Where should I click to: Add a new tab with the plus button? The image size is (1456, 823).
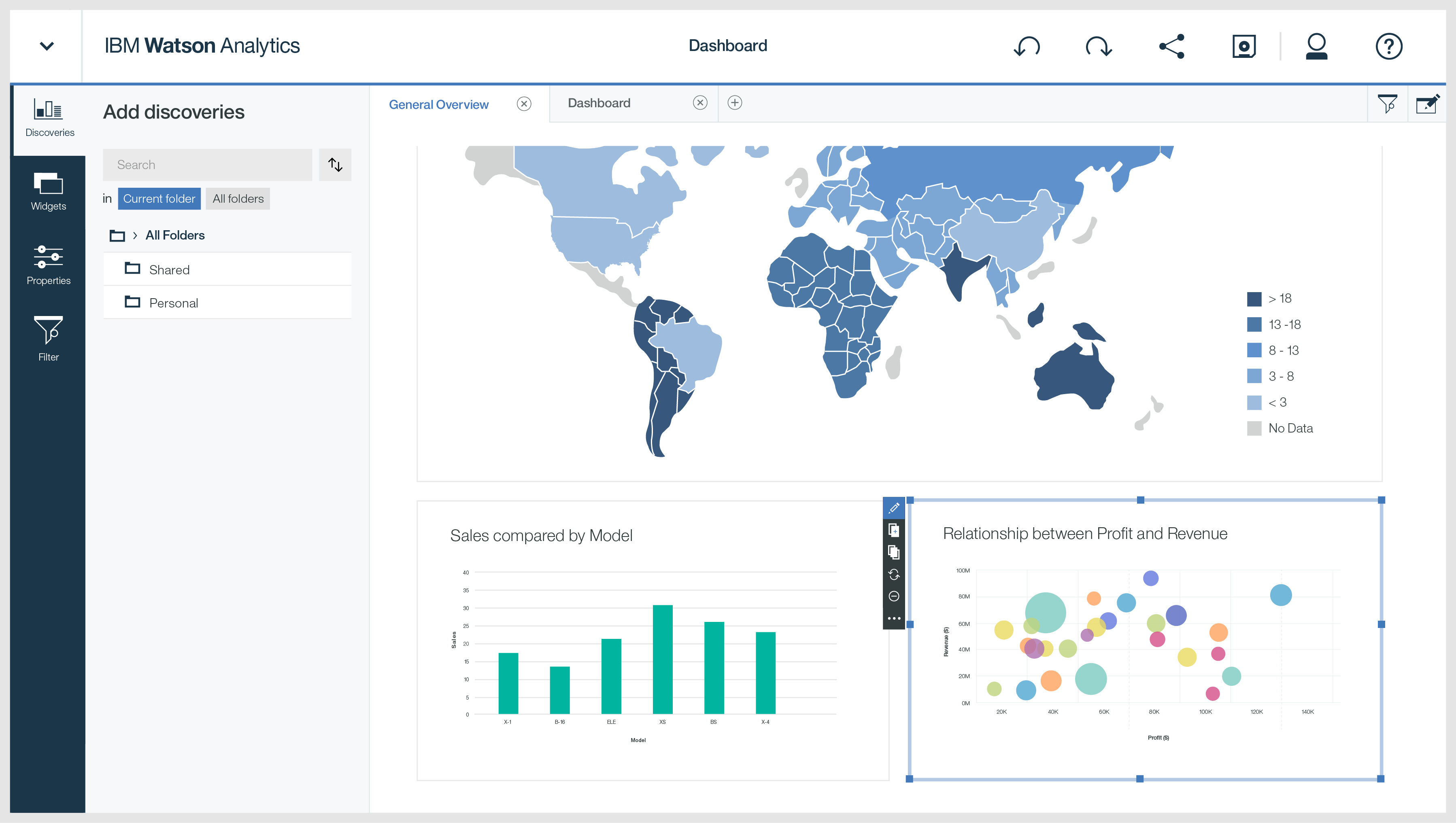735,103
